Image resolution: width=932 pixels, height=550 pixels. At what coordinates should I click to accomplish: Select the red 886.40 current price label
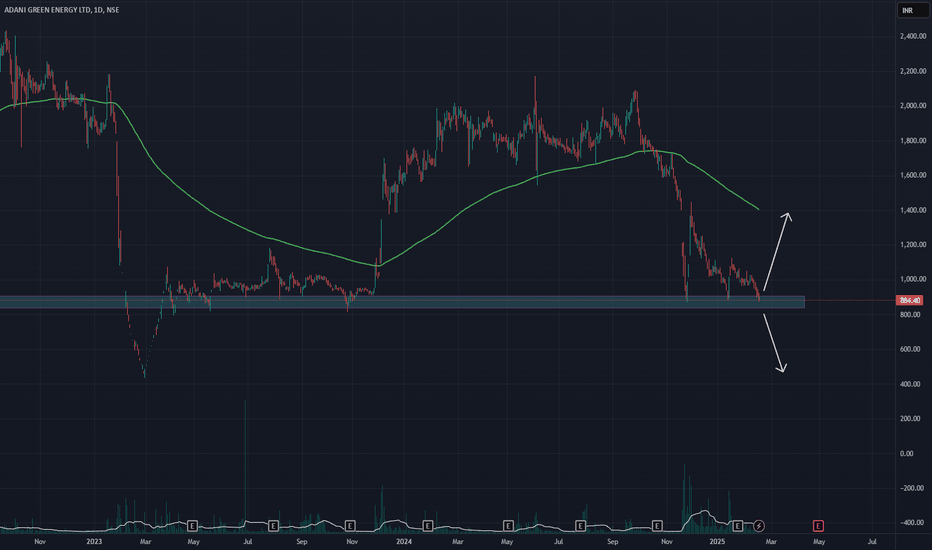coord(909,300)
